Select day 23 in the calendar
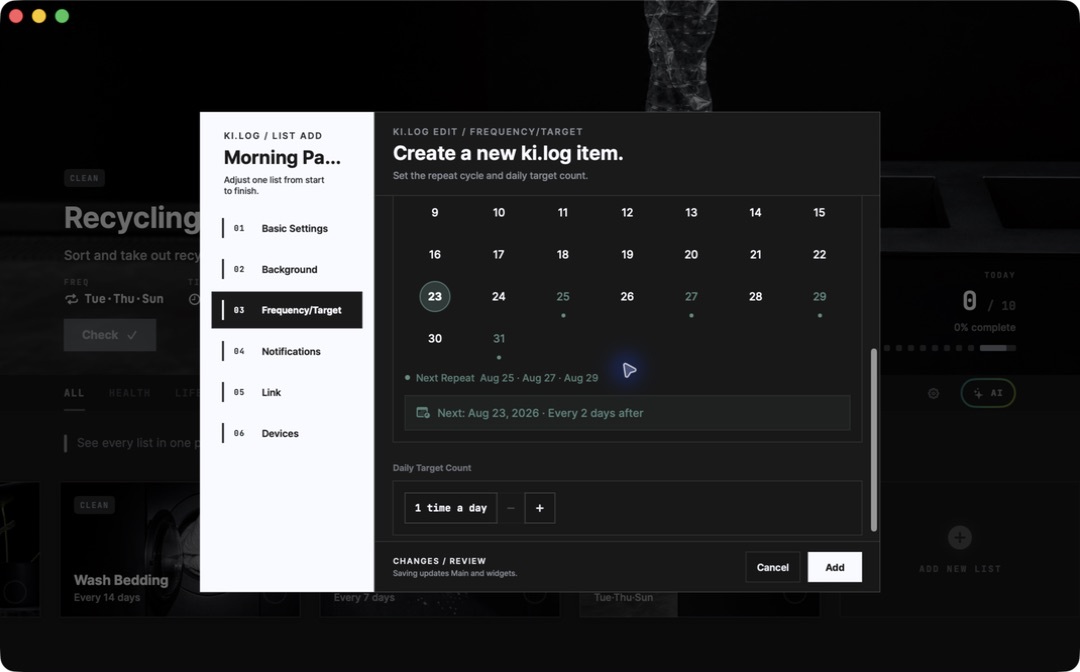 pyautogui.click(x=435, y=297)
